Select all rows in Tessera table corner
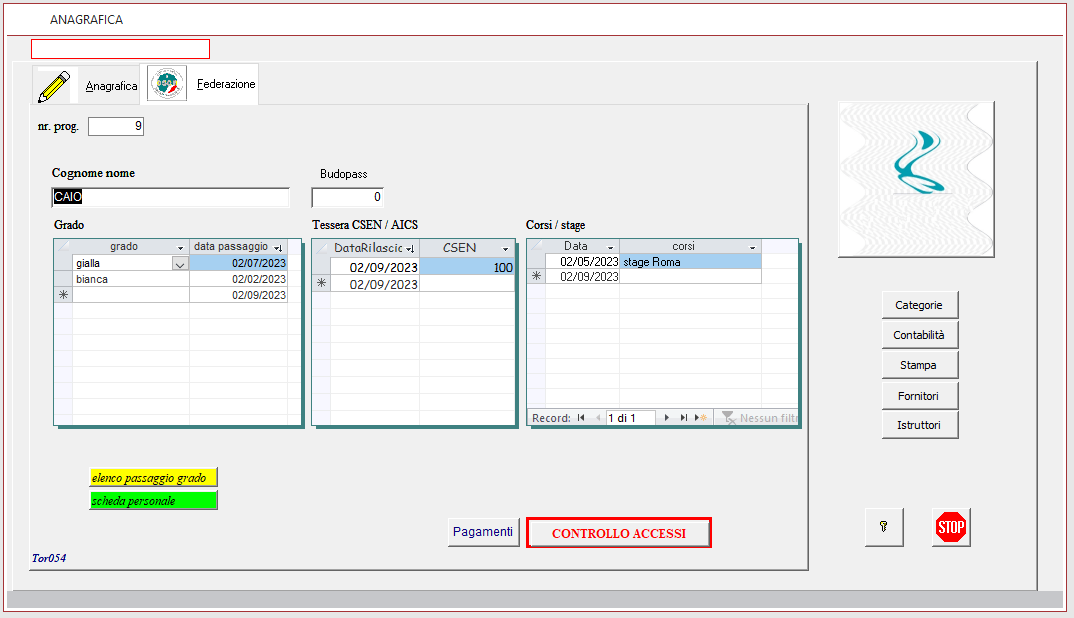This screenshot has width=1074, height=618. (321, 247)
